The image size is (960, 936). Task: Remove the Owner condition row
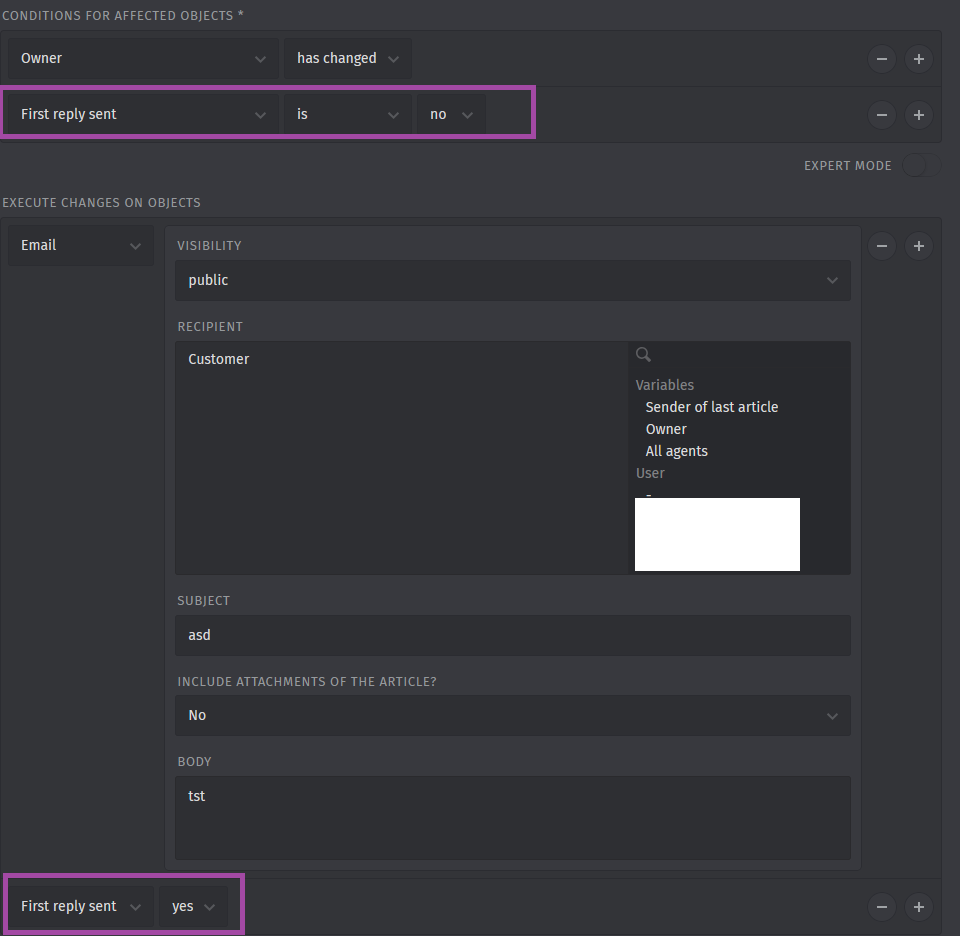(882, 59)
